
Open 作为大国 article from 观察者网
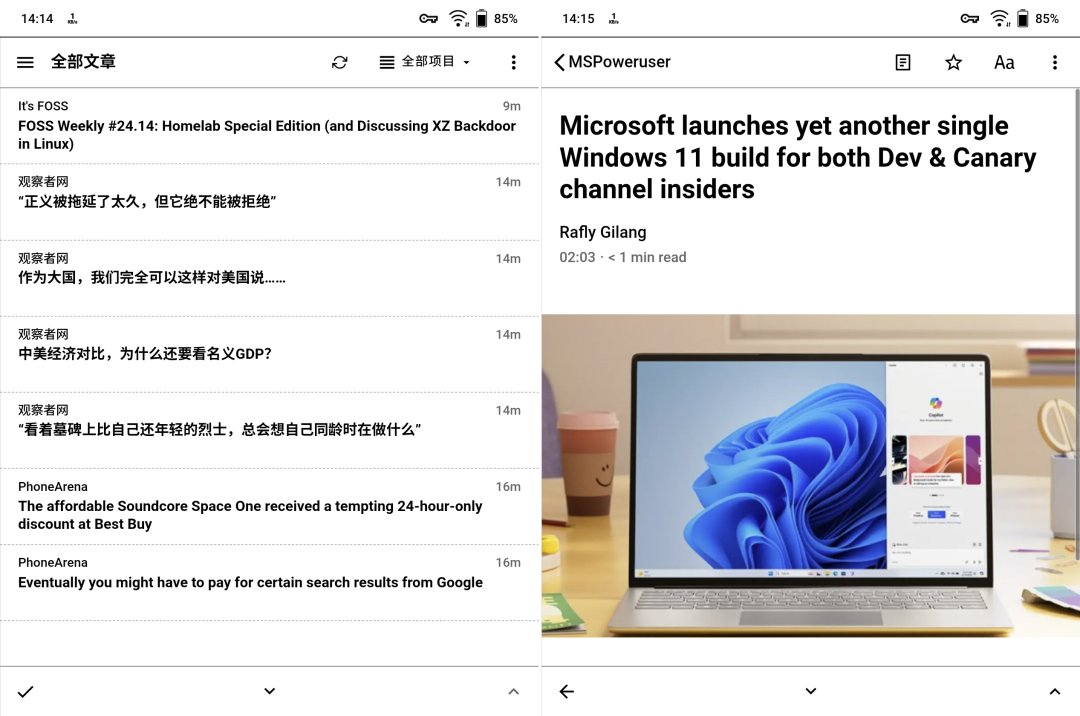point(269,279)
